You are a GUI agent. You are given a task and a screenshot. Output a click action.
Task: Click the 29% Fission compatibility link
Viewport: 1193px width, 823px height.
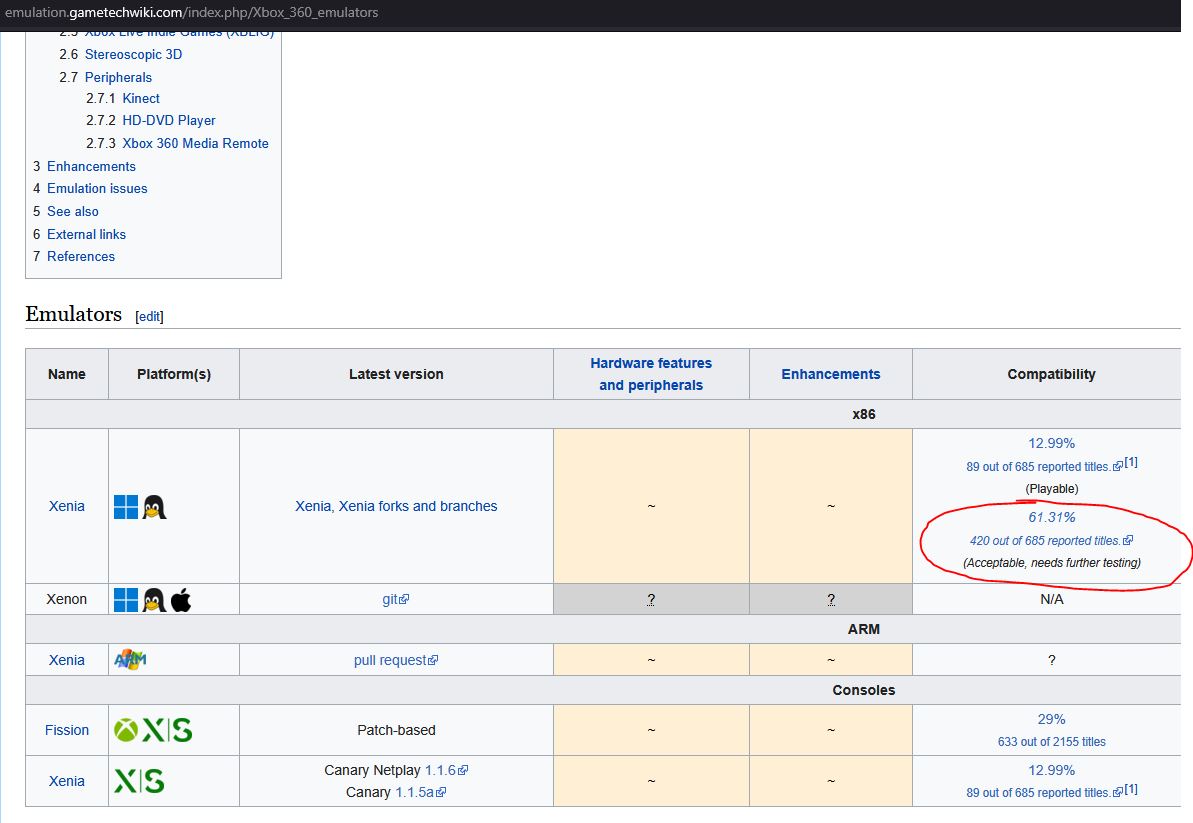[x=1051, y=720]
